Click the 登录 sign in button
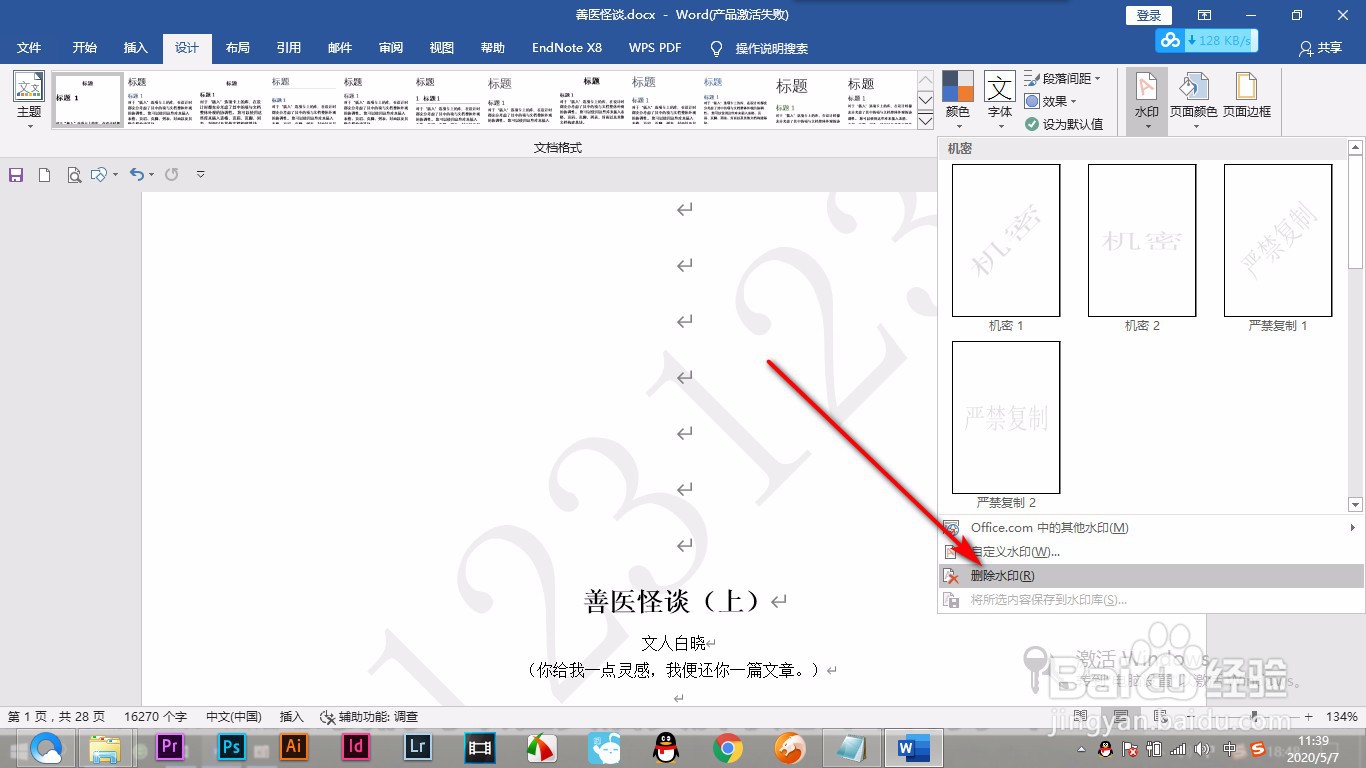Screen dimensions: 1366x768 click(x=1149, y=15)
